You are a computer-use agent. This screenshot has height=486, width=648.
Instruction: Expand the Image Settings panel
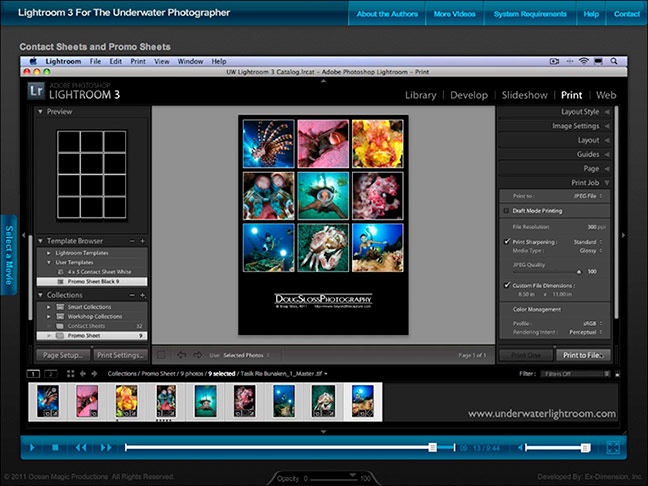607,126
